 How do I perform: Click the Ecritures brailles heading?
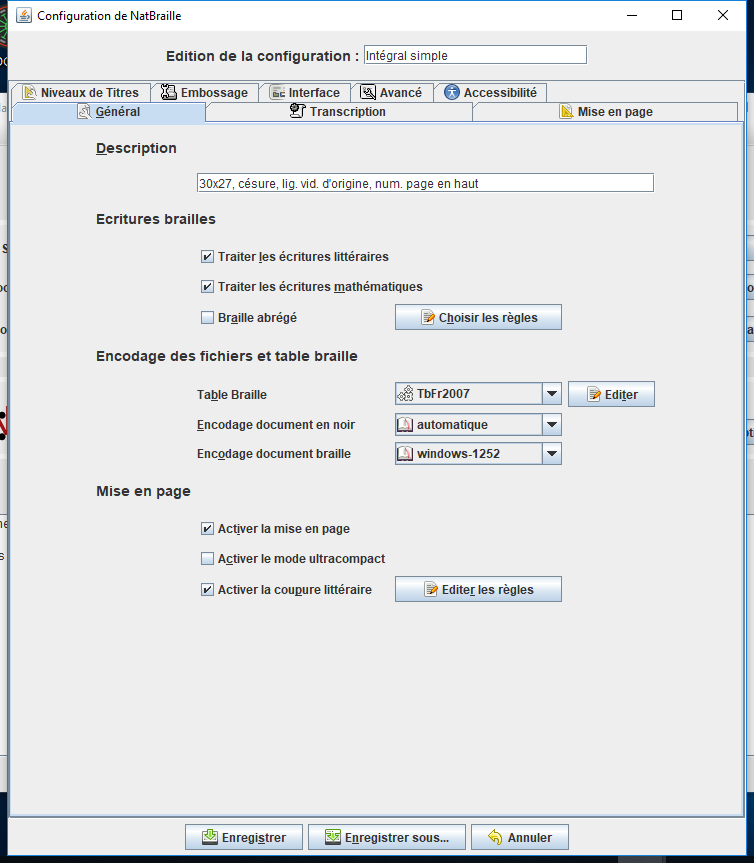point(156,219)
